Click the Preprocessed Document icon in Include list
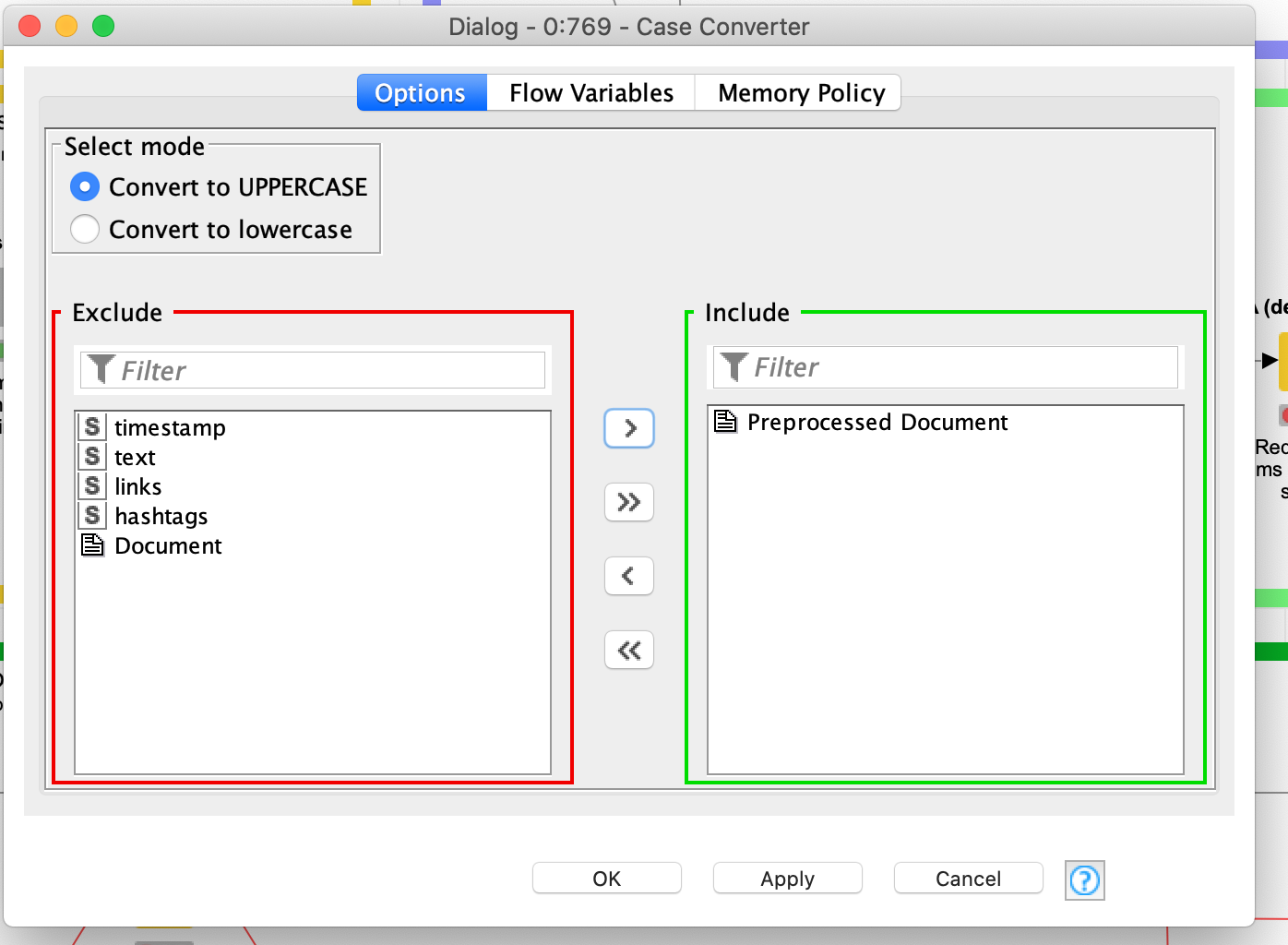 coord(726,422)
